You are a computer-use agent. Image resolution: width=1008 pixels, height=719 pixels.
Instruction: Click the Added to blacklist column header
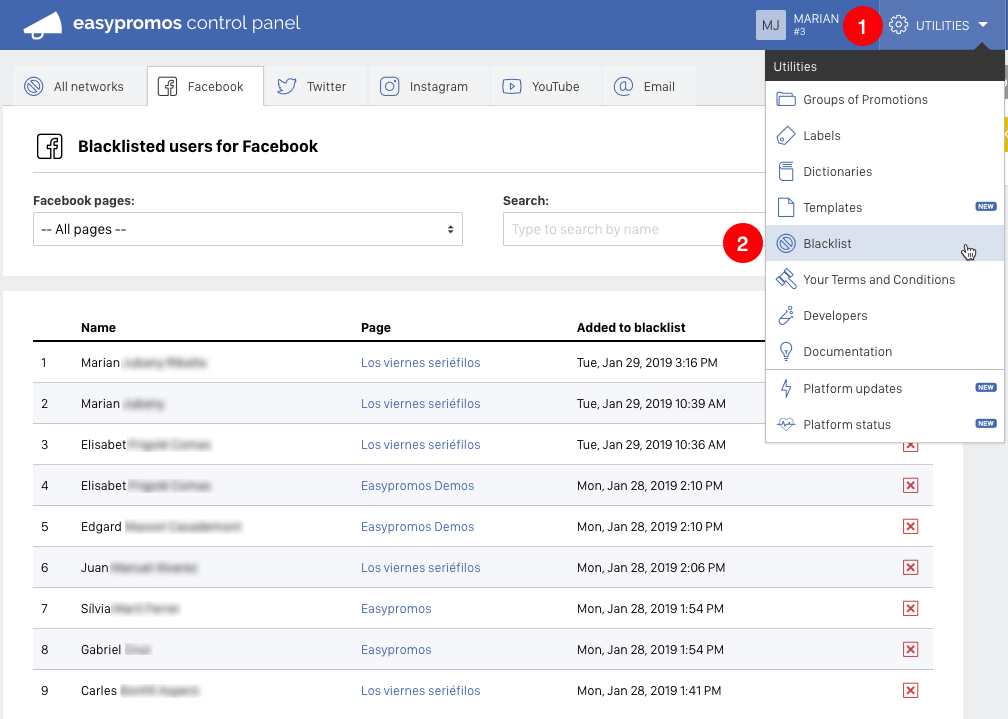(631, 327)
